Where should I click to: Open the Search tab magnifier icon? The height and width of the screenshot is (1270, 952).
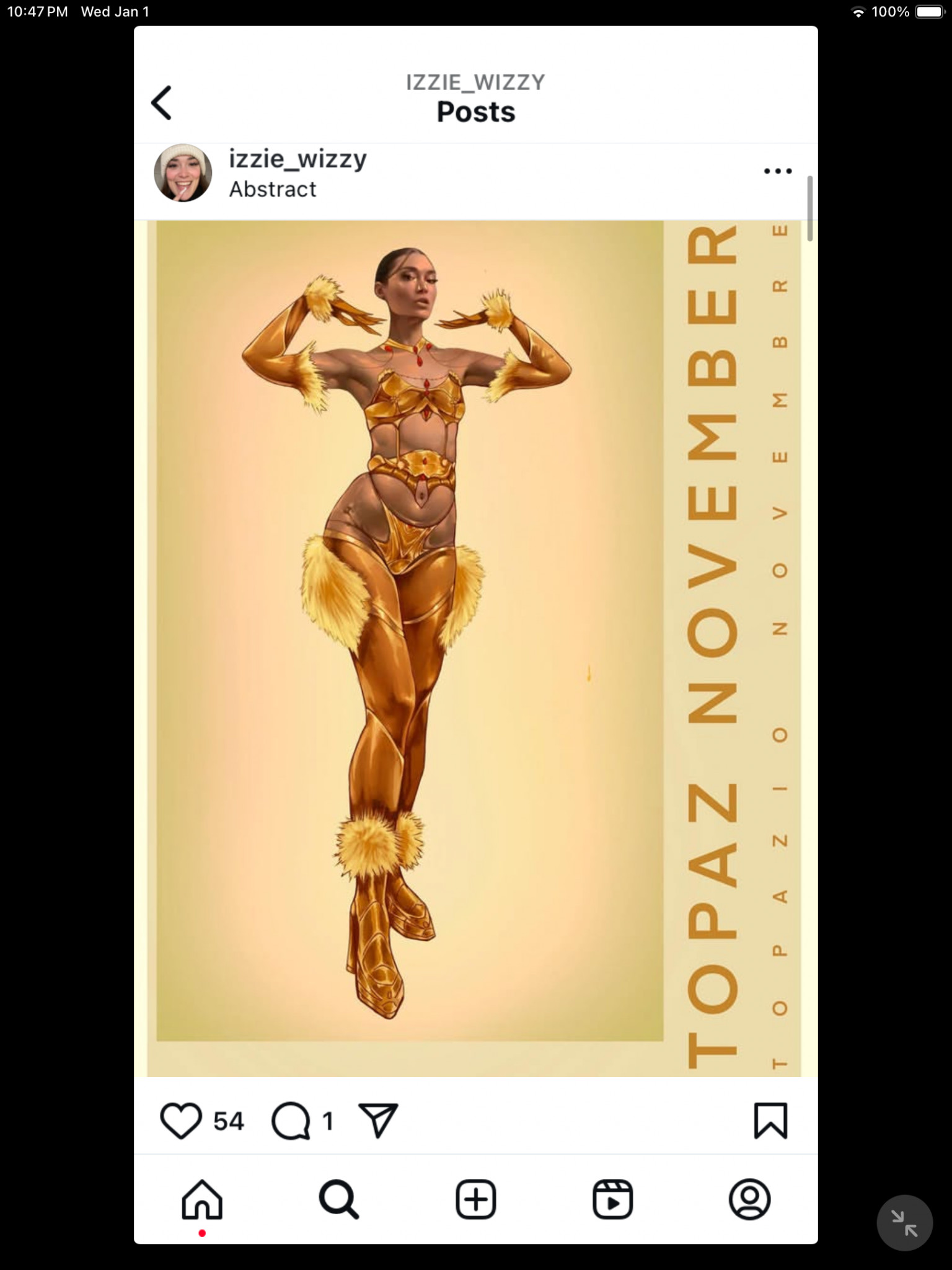[x=339, y=1199]
